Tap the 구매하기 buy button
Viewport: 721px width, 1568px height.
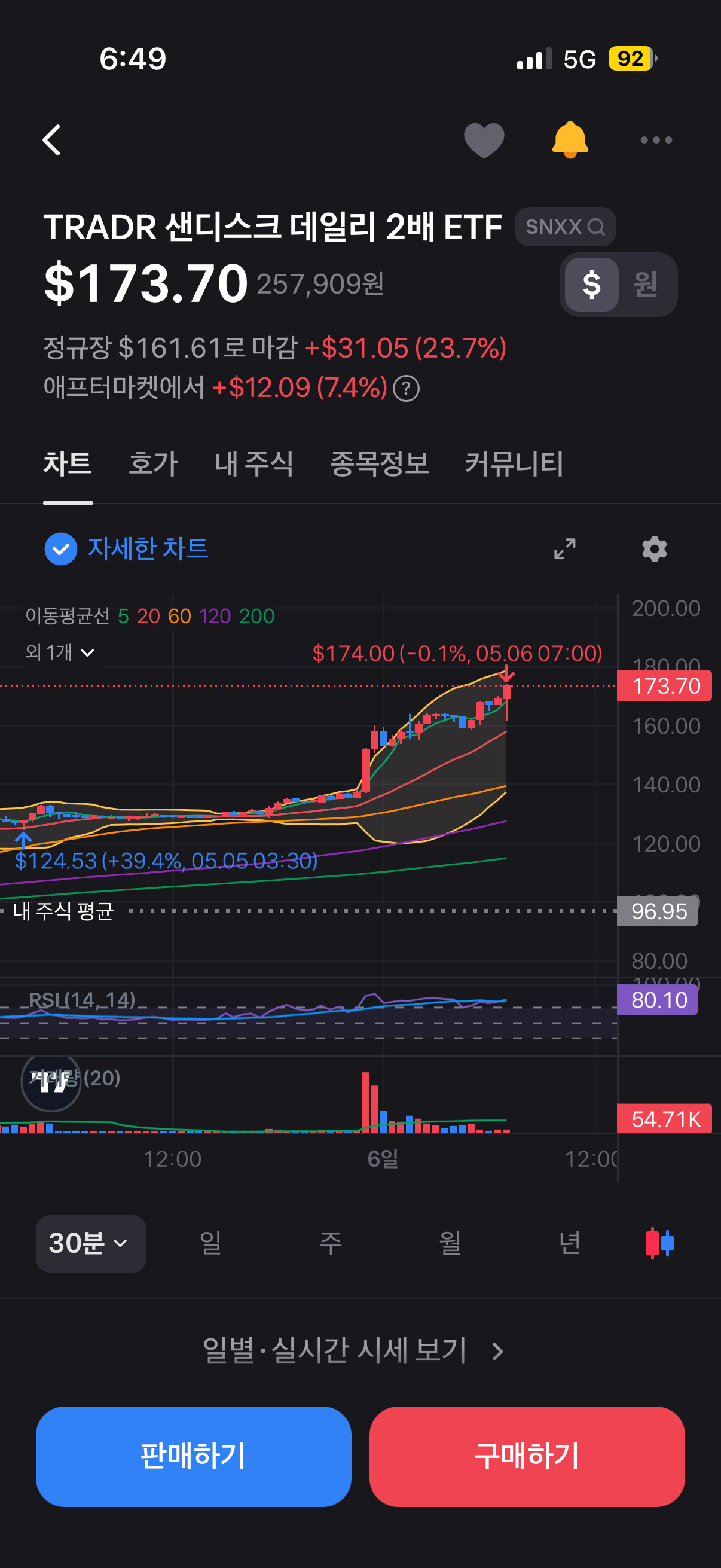click(527, 1457)
